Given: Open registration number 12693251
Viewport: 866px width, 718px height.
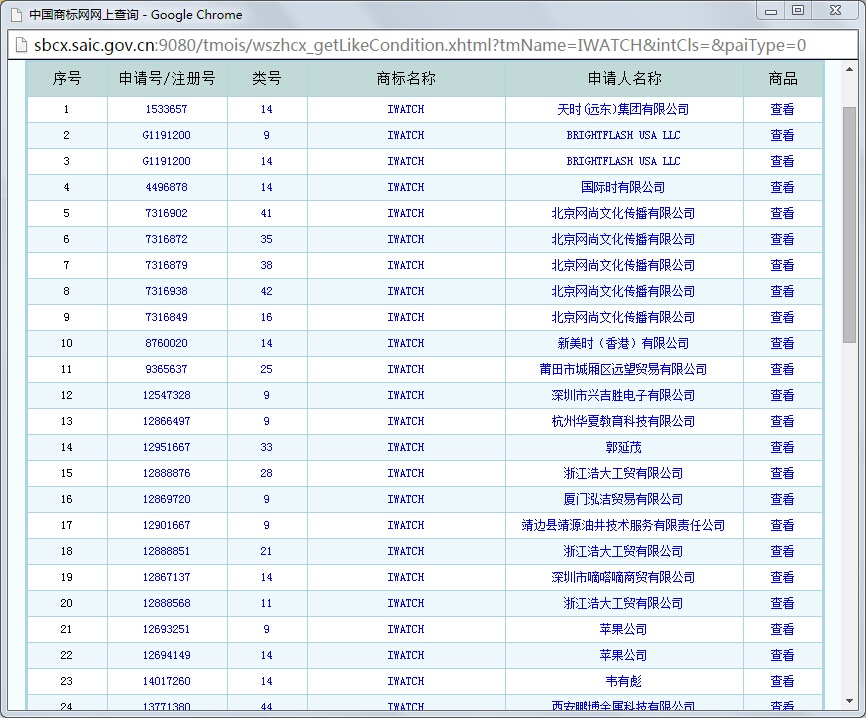Looking at the screenshot, I should [166, 629].
